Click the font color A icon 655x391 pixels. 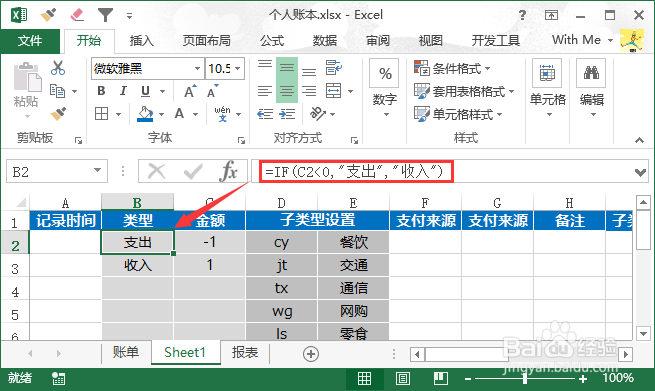tap(179, 113)
